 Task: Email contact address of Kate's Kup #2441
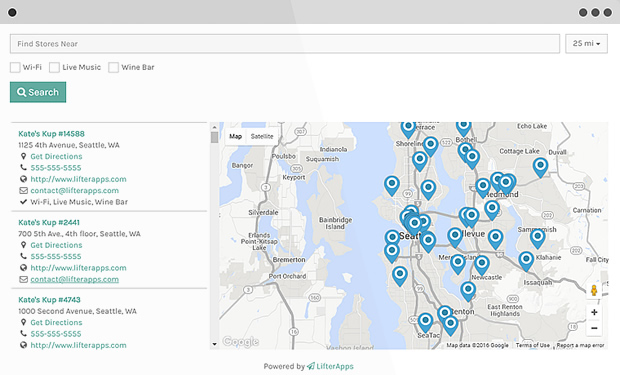click(74, 279)
